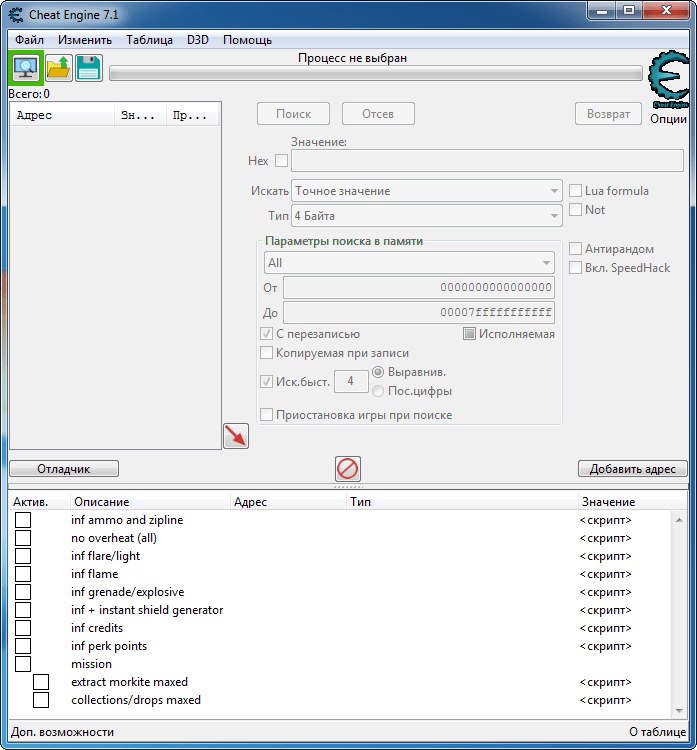Click the Описание column header
697x750 pixels.
pos(150,502)
